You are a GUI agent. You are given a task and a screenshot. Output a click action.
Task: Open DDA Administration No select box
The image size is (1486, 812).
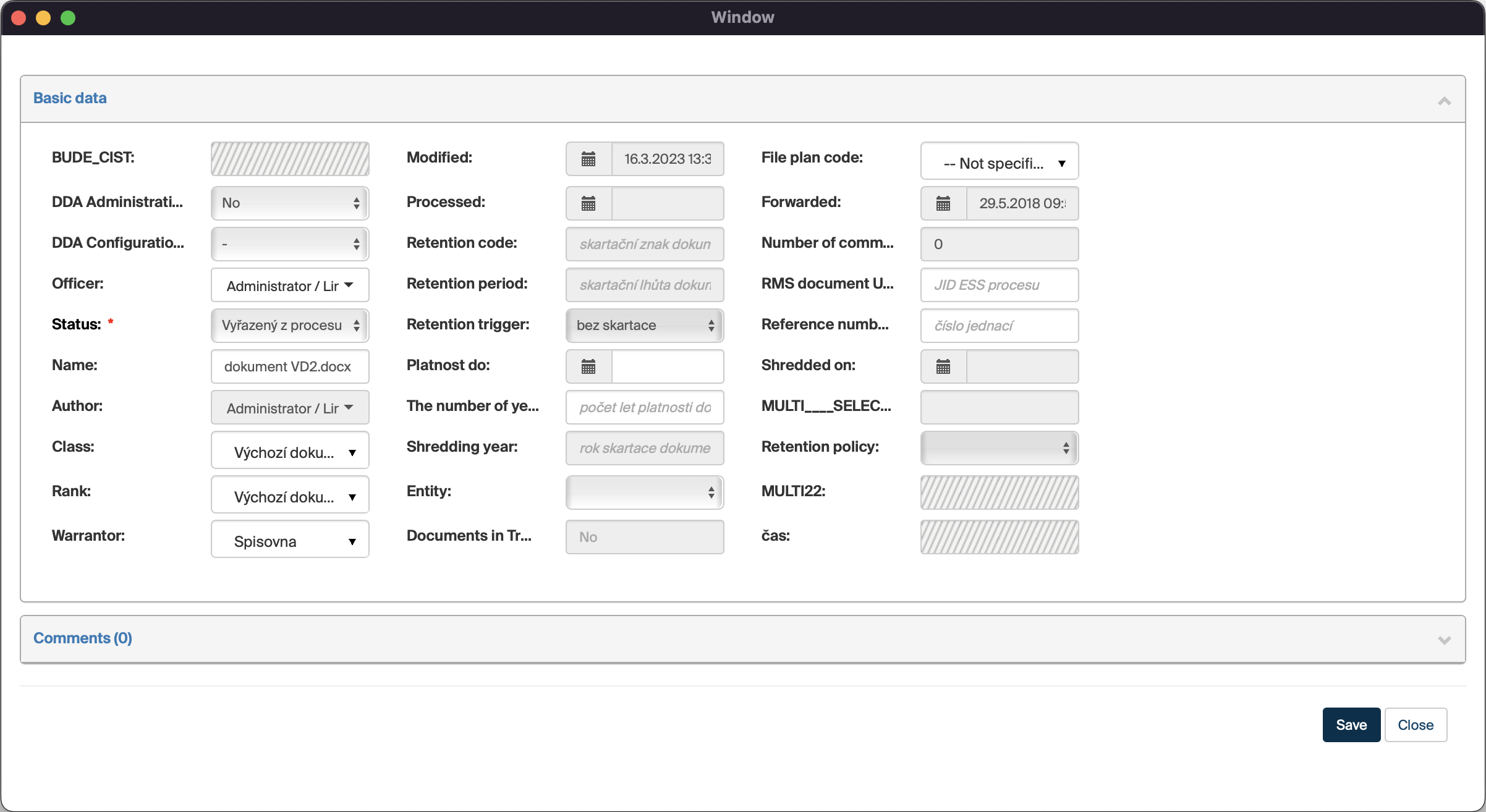tap(289, 203)
